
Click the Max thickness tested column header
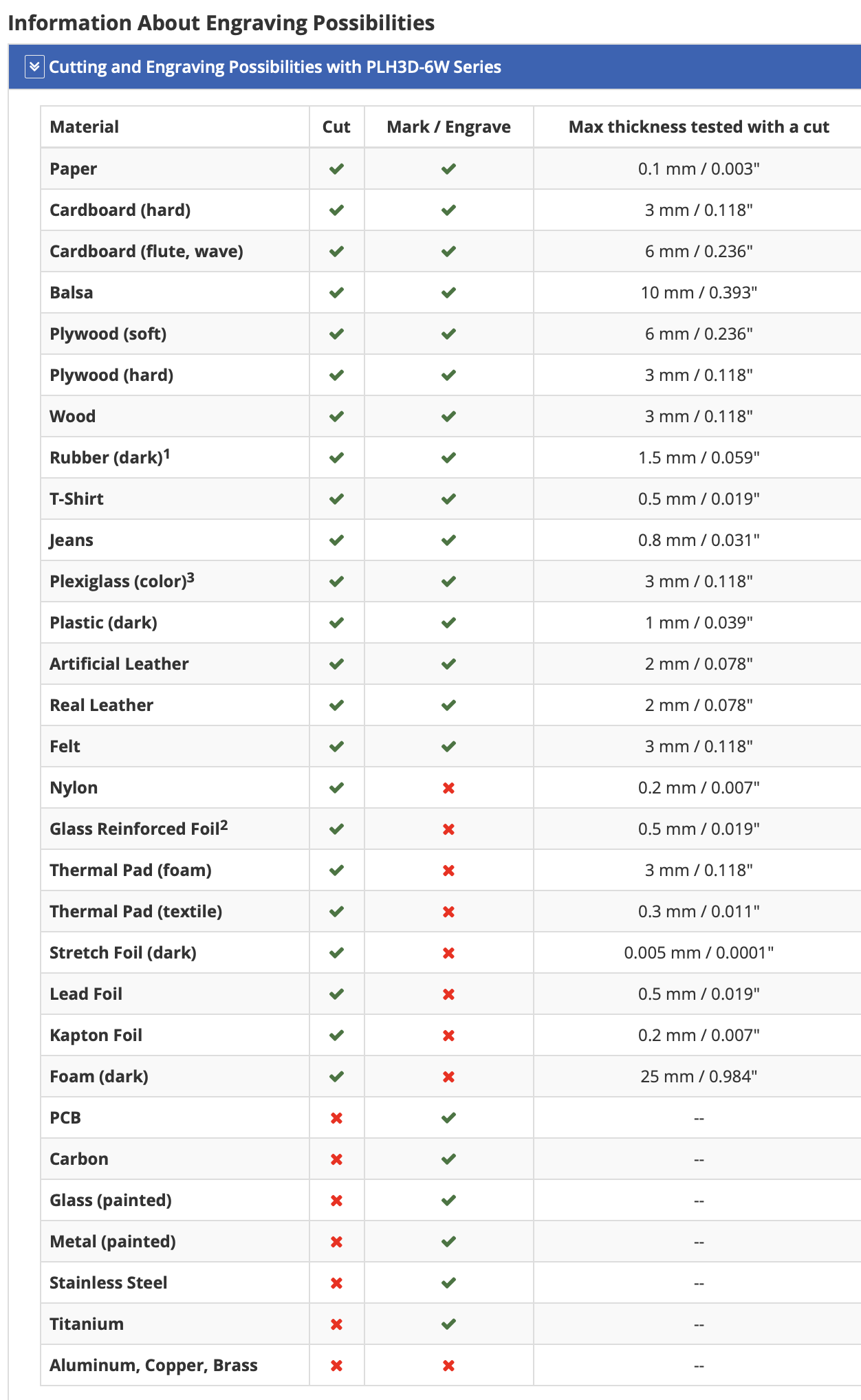[698, 127]
